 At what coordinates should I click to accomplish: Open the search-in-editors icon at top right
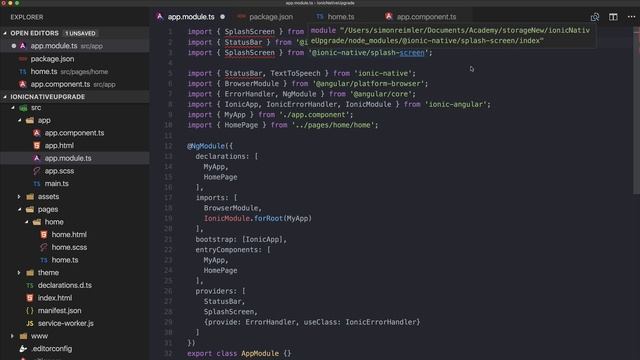click(595, 17)
